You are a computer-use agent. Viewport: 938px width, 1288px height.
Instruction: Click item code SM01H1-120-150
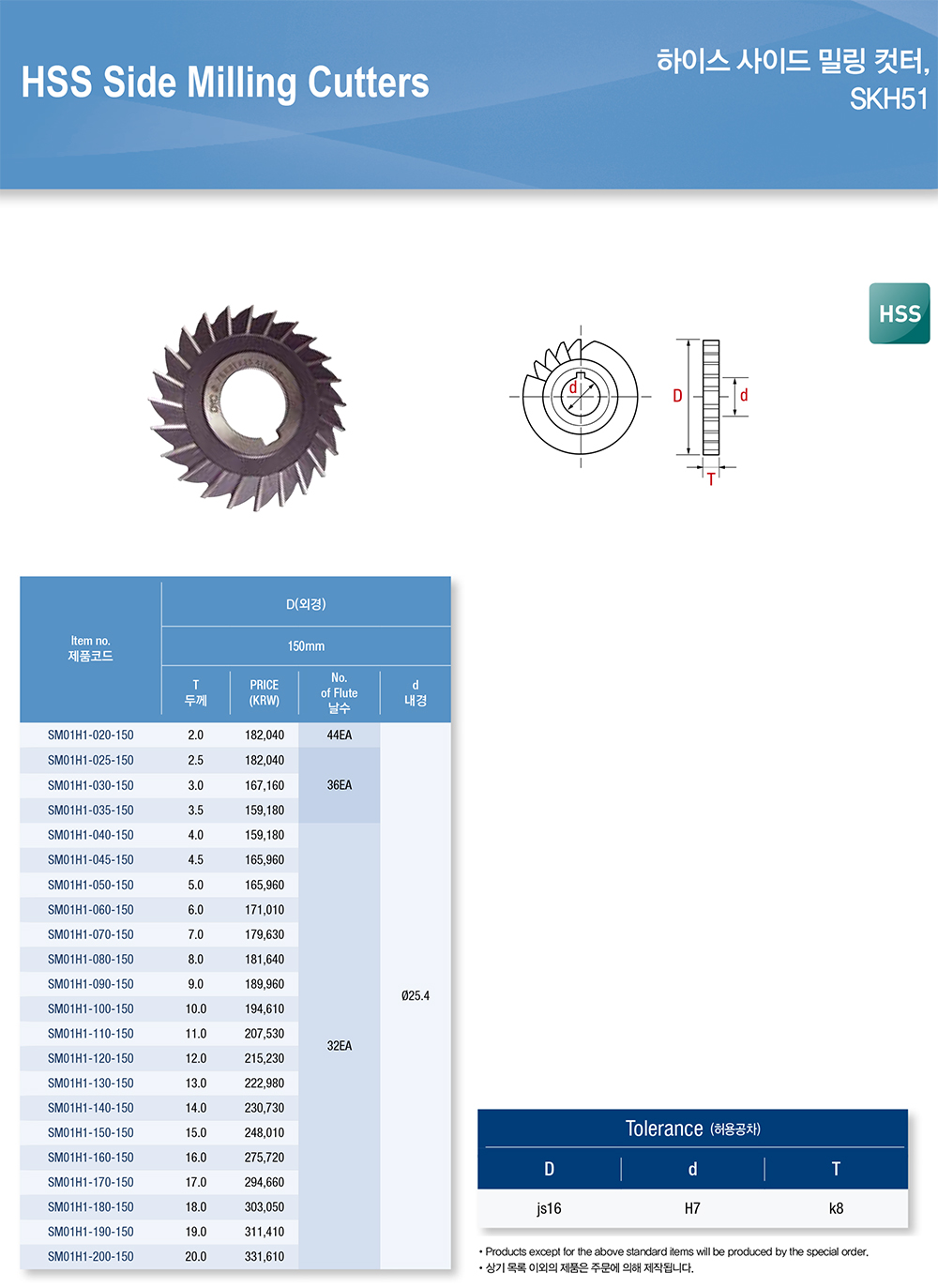coord(90,1058)
